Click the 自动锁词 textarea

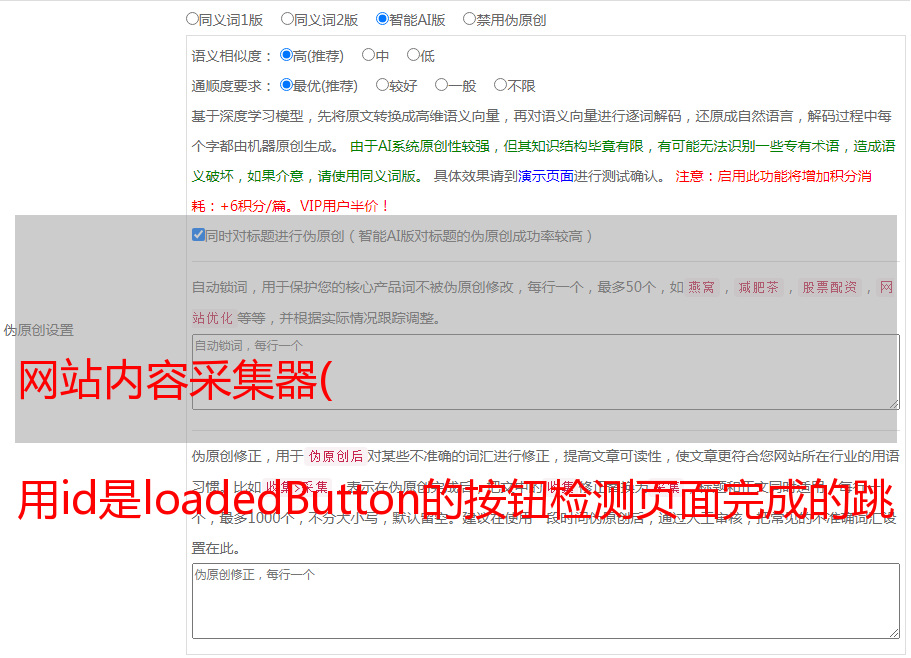546,372
